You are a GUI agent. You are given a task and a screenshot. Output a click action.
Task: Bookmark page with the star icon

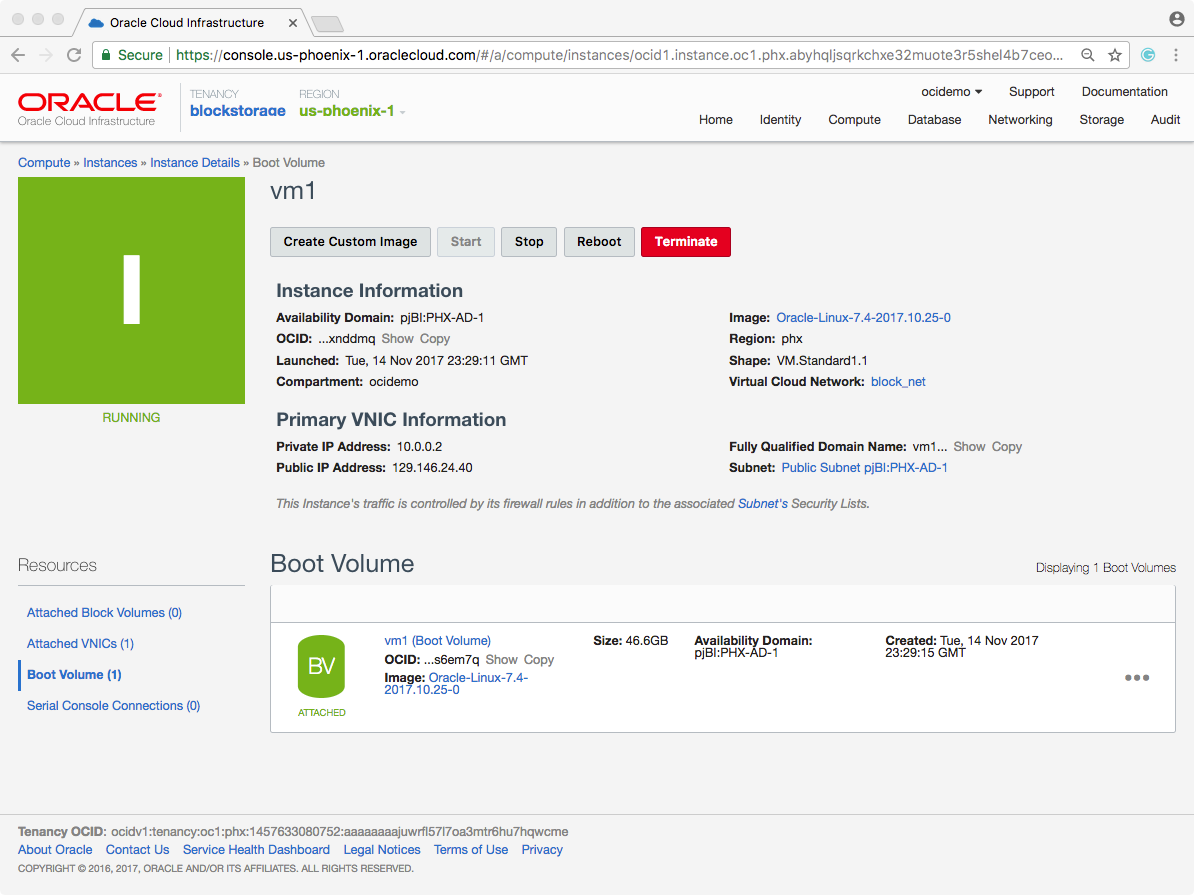[x=1115, y=55]
